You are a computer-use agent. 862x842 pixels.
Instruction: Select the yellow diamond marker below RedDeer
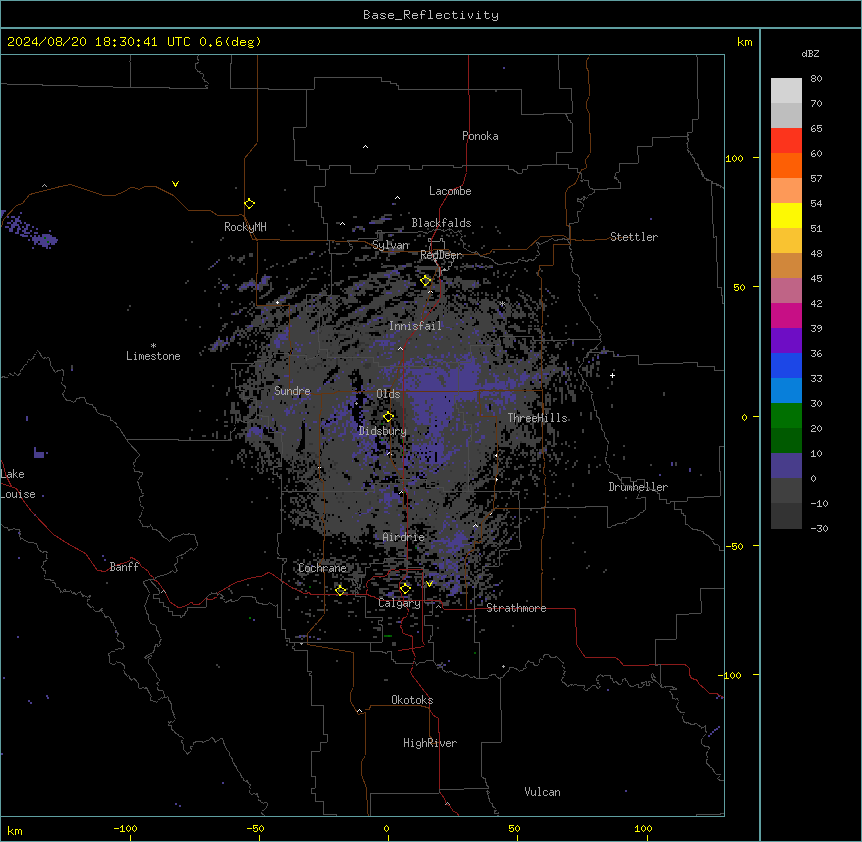(x=426, y=281)
